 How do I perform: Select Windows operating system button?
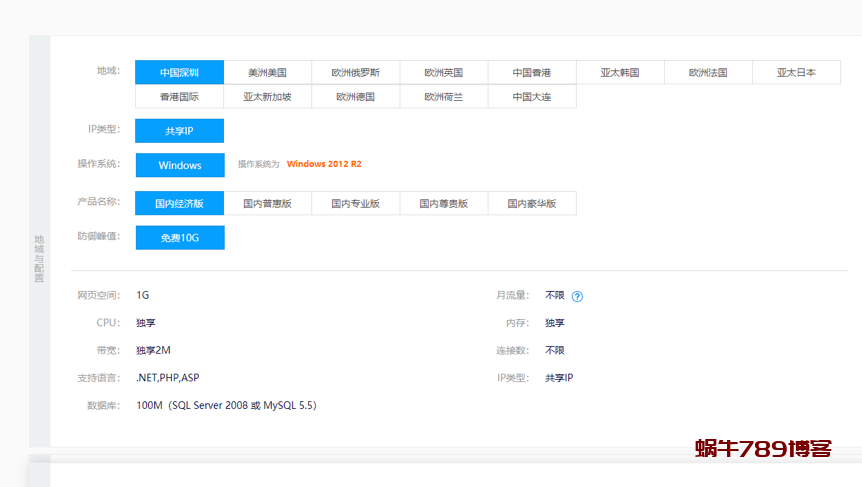click(x=179, y=165)
